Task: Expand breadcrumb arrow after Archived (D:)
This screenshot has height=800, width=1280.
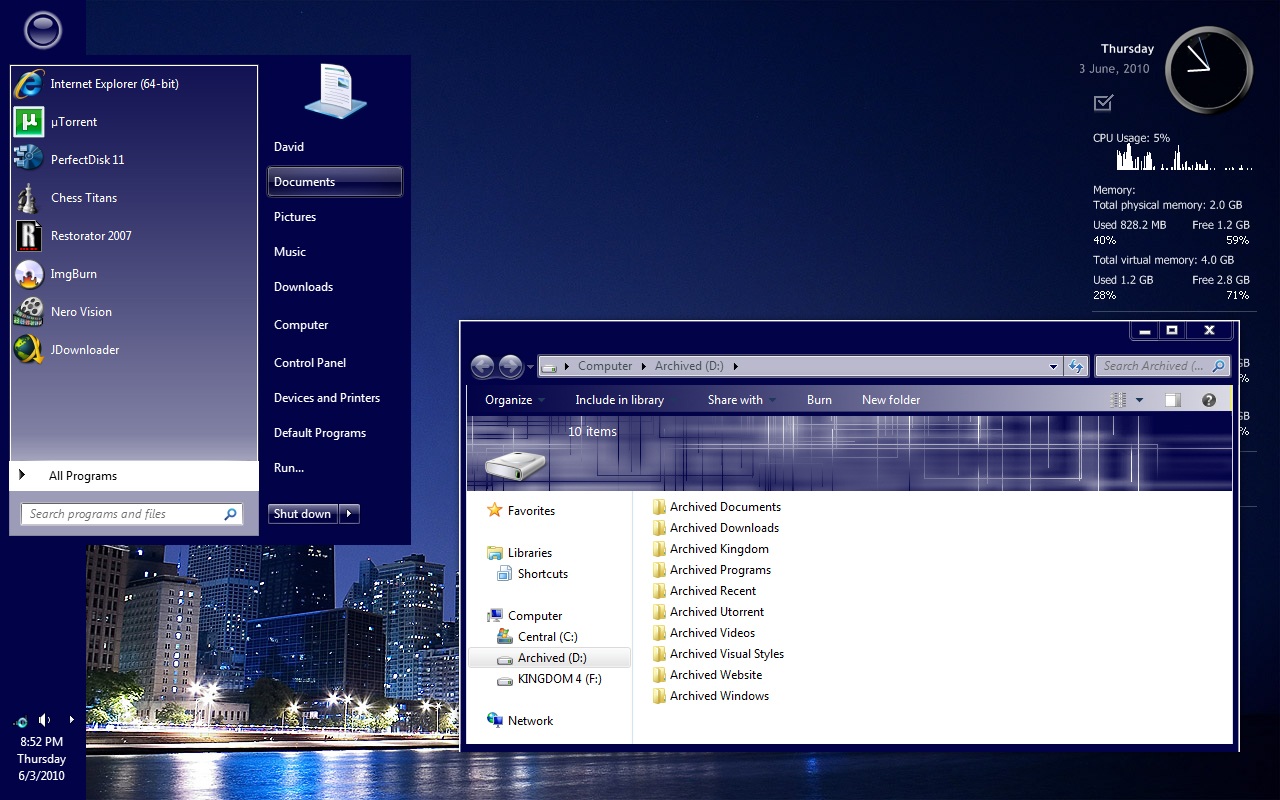Action: click(736, 366)
